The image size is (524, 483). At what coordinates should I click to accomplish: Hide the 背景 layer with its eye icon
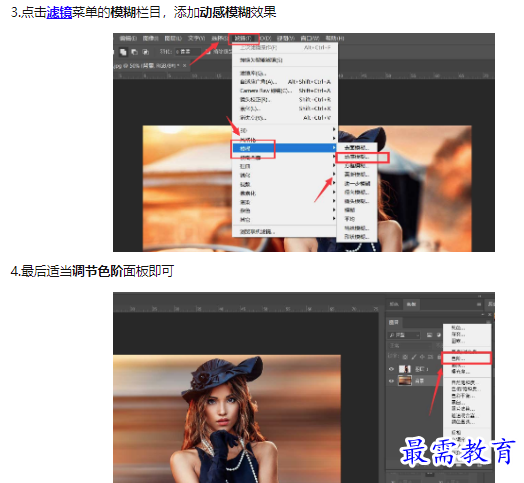pos(391,381)
